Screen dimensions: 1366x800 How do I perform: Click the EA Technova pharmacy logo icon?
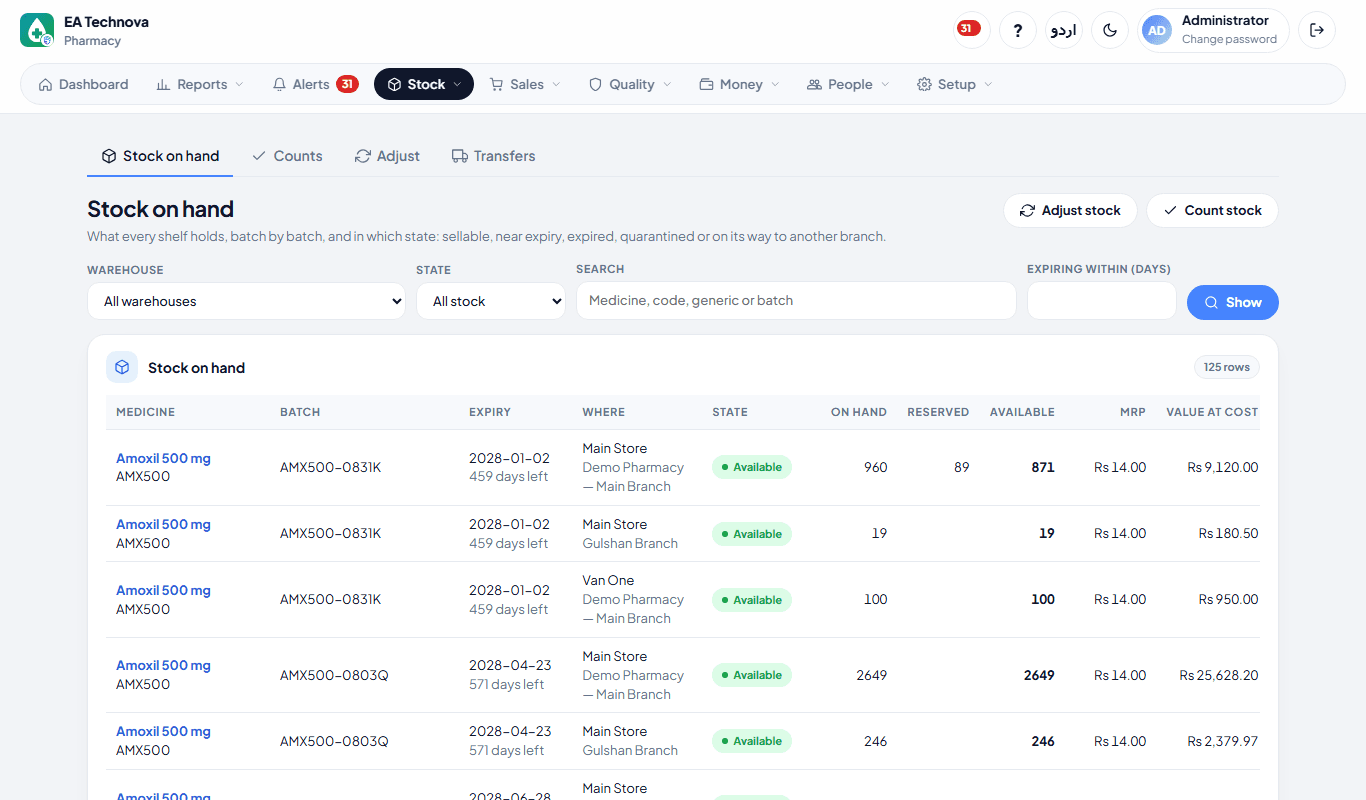click(37, 30)
